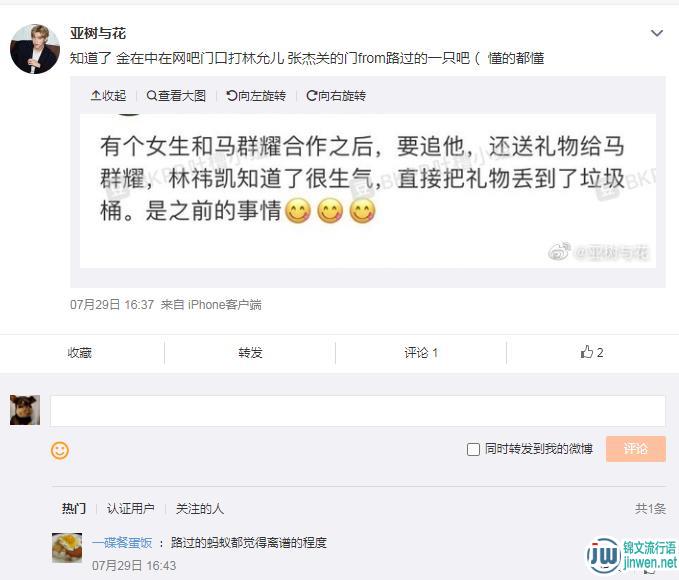View large image via 查看大图

click(x=176, y=95)
